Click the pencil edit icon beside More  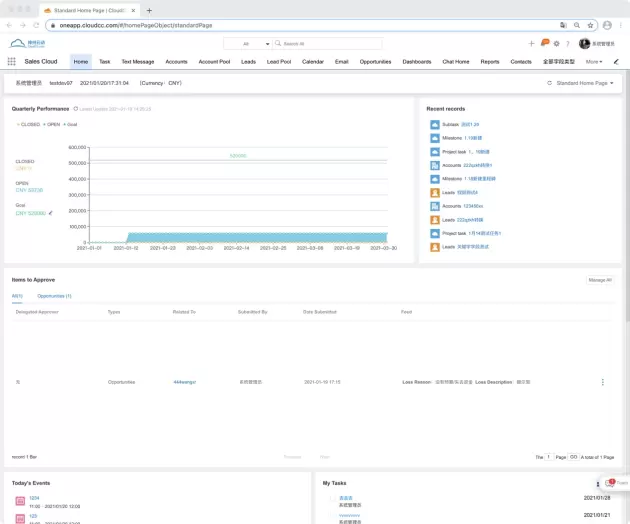[616, 61]
